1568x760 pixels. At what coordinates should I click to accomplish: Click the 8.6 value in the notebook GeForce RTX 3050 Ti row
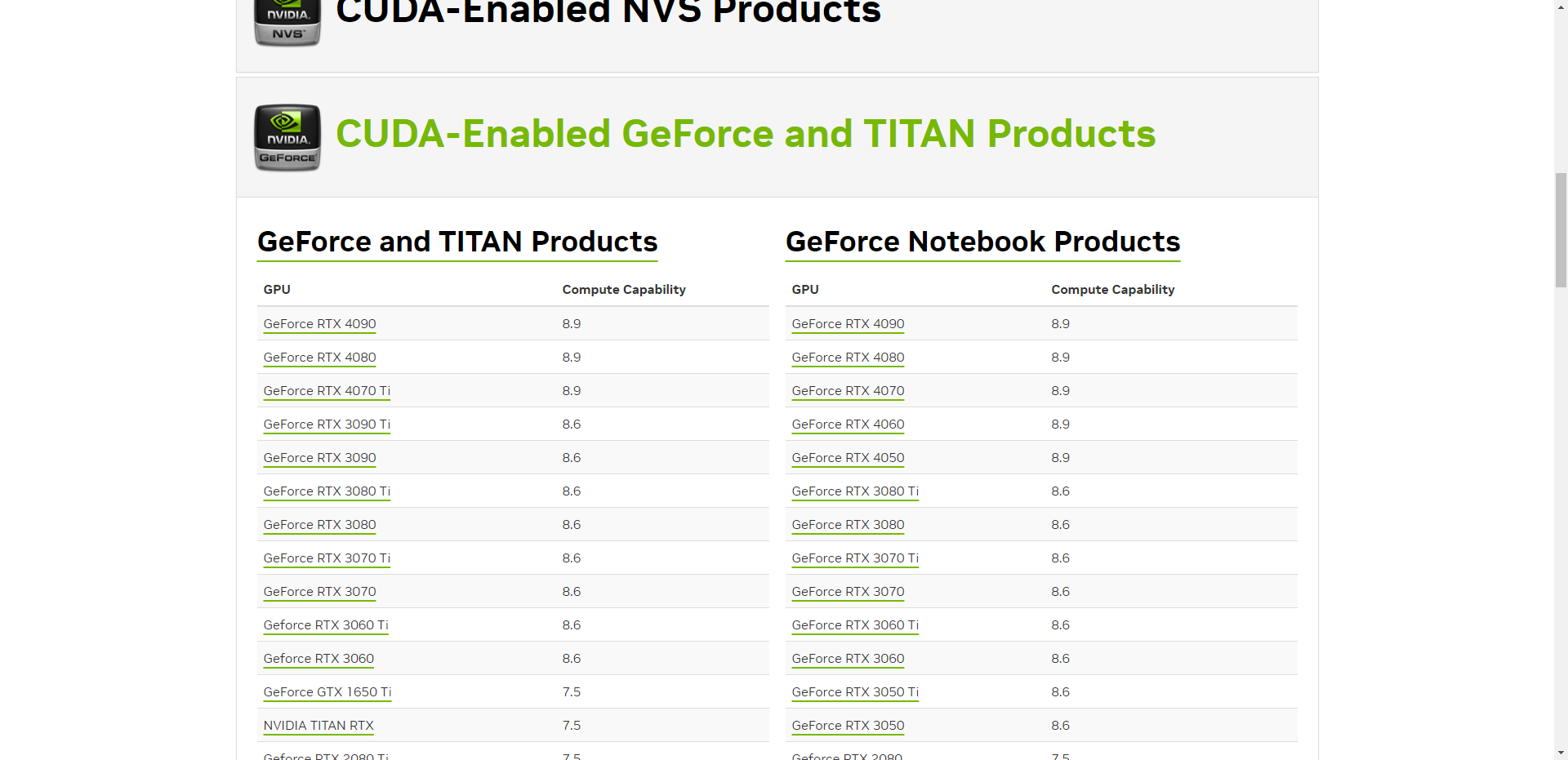point(1060,691)
